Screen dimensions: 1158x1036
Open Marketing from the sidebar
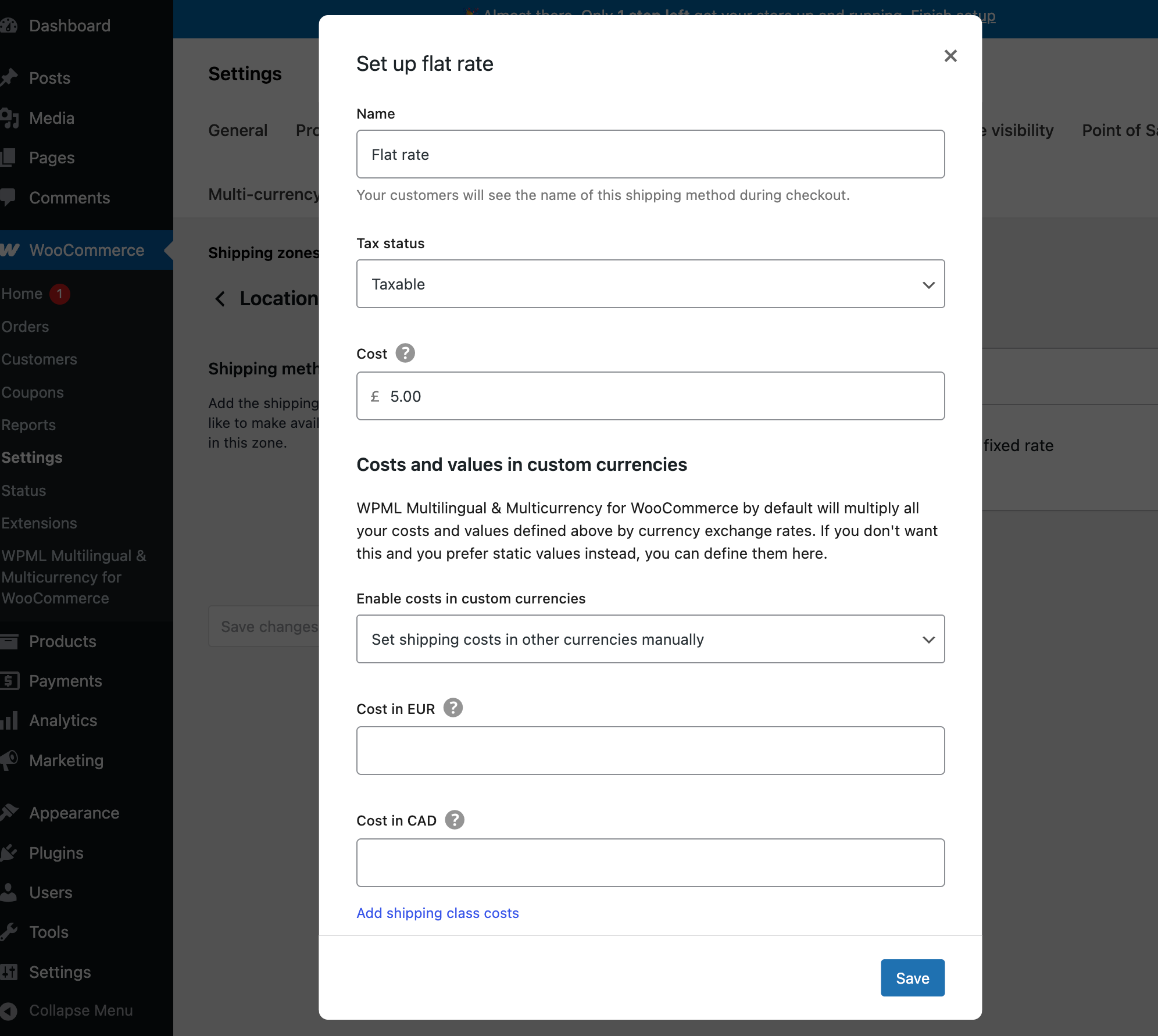(x=66, y=760)
